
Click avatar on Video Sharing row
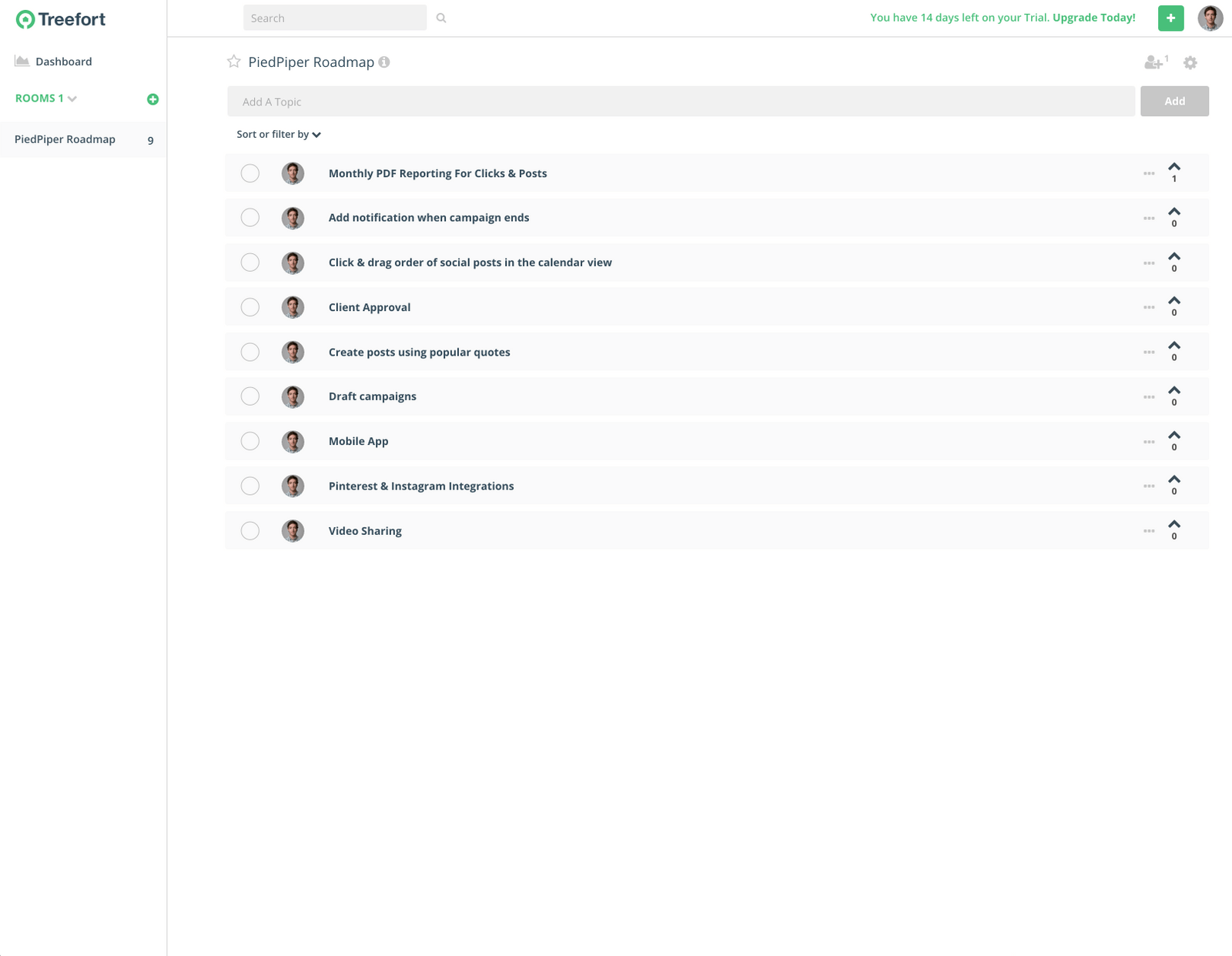pyautogui.click(x=293, y=530)
